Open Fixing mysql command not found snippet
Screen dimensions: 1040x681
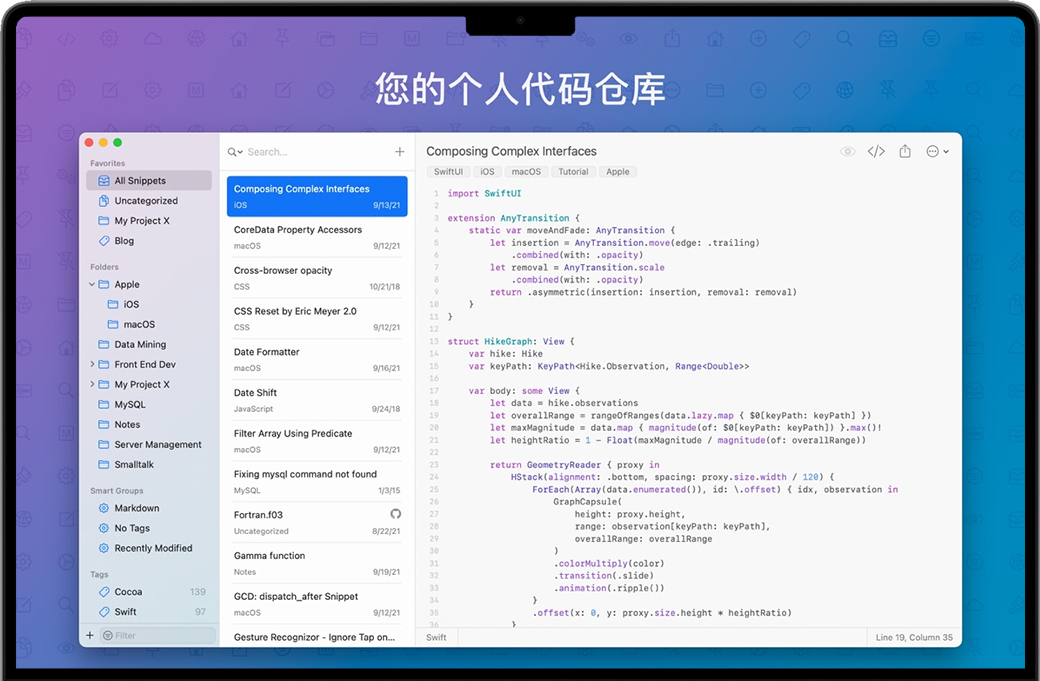tap(317, 482)
